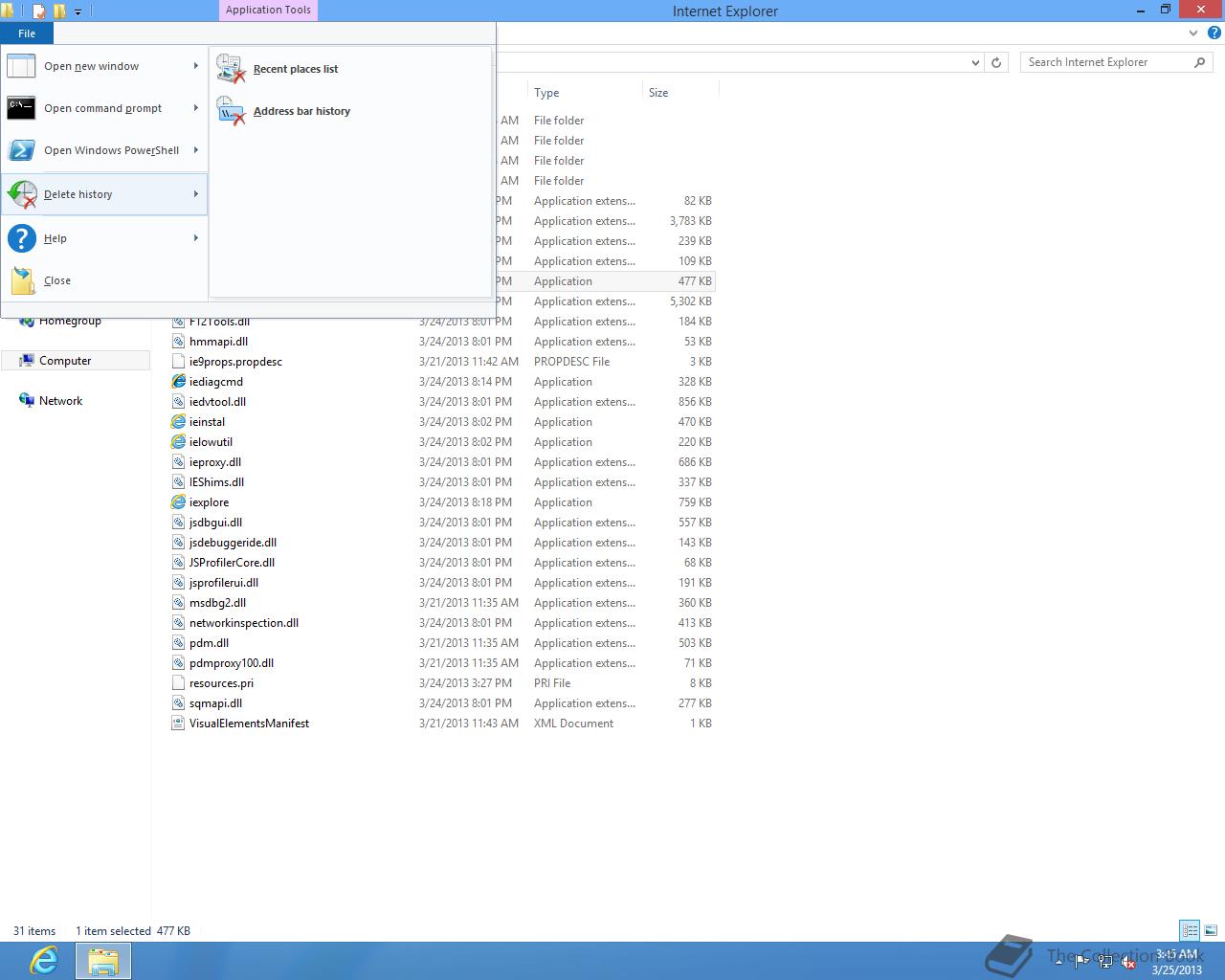Viewport: 1225px width, 980px height.
Task: Click the command prompt icon
Action: 21,108
